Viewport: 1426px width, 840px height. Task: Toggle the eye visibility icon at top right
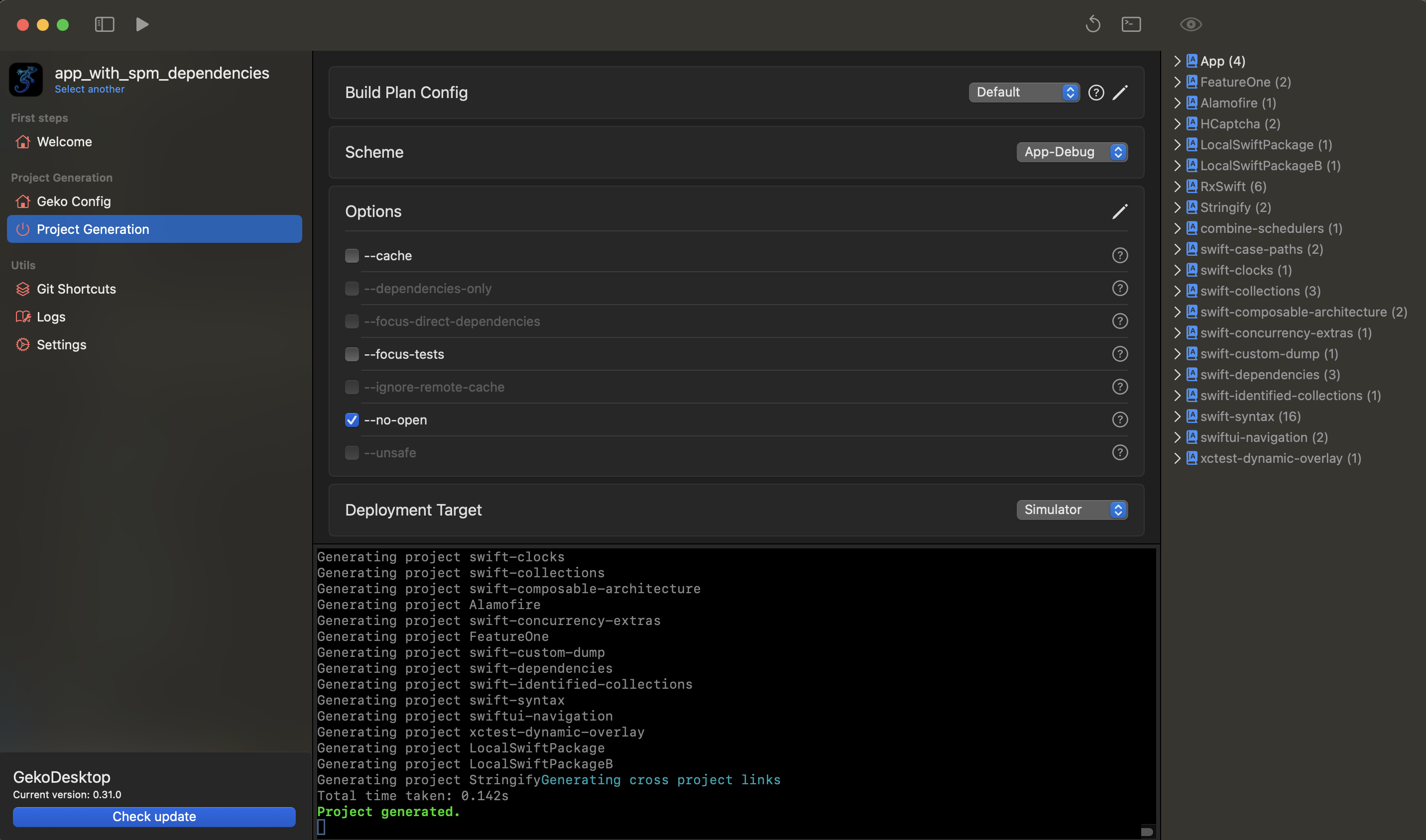pos(1190,24)
